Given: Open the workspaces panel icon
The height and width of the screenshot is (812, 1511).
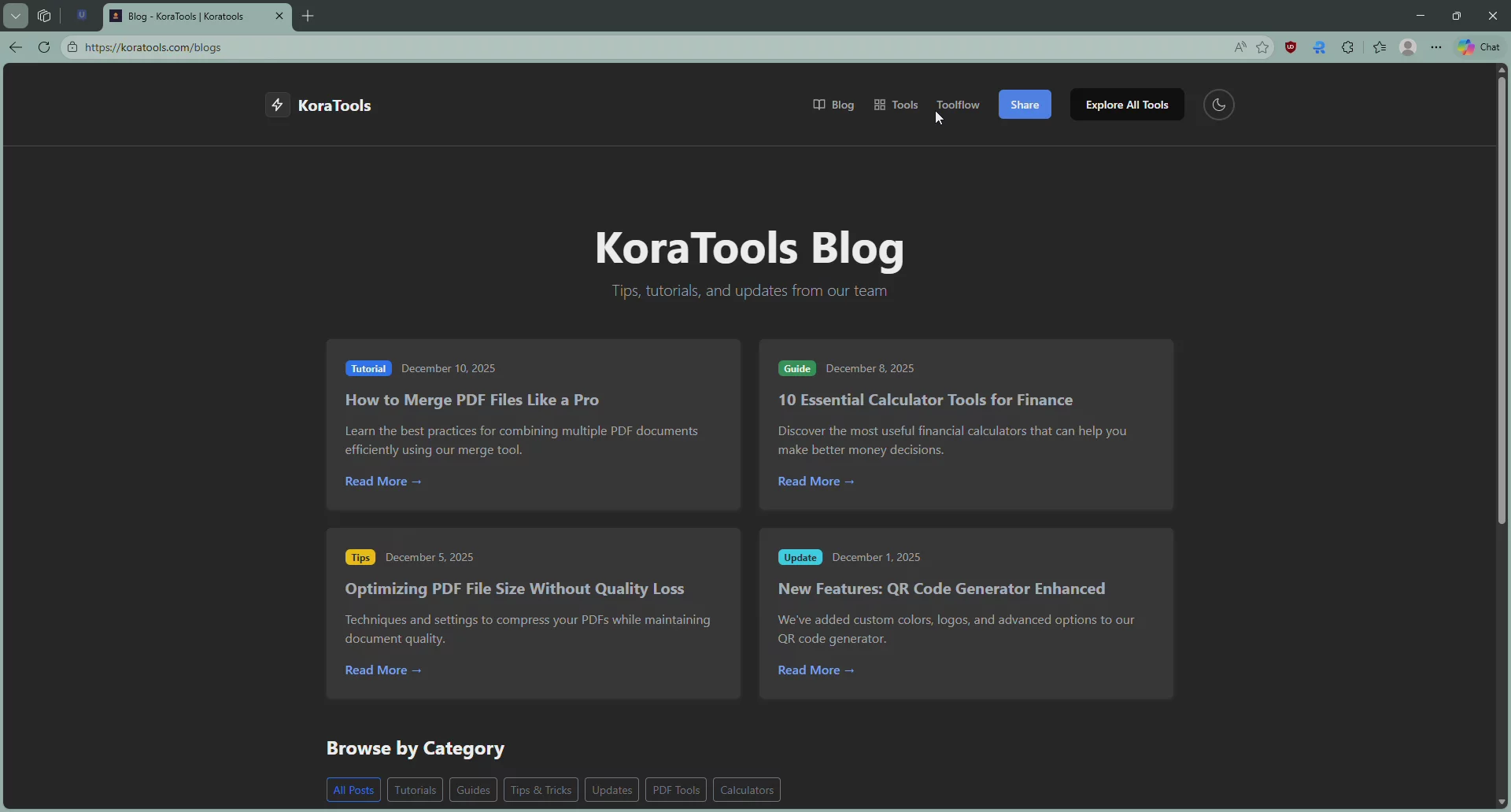Looking at the screenshot, I should point(44,16).
